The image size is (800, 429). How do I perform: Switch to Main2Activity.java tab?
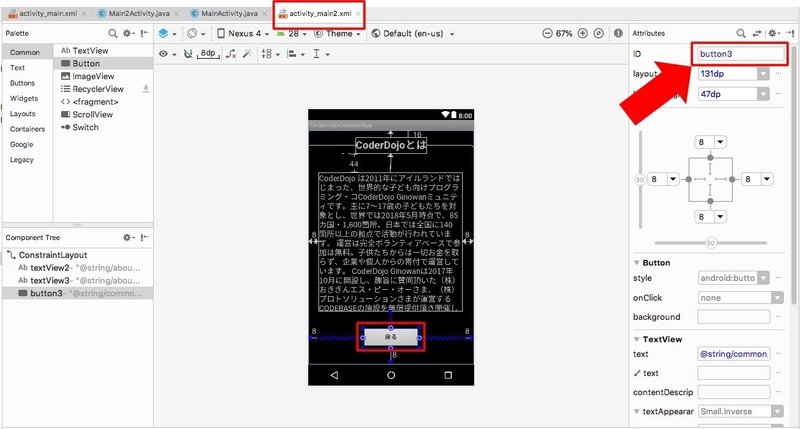pyautogui.click(x=139, y=13)
